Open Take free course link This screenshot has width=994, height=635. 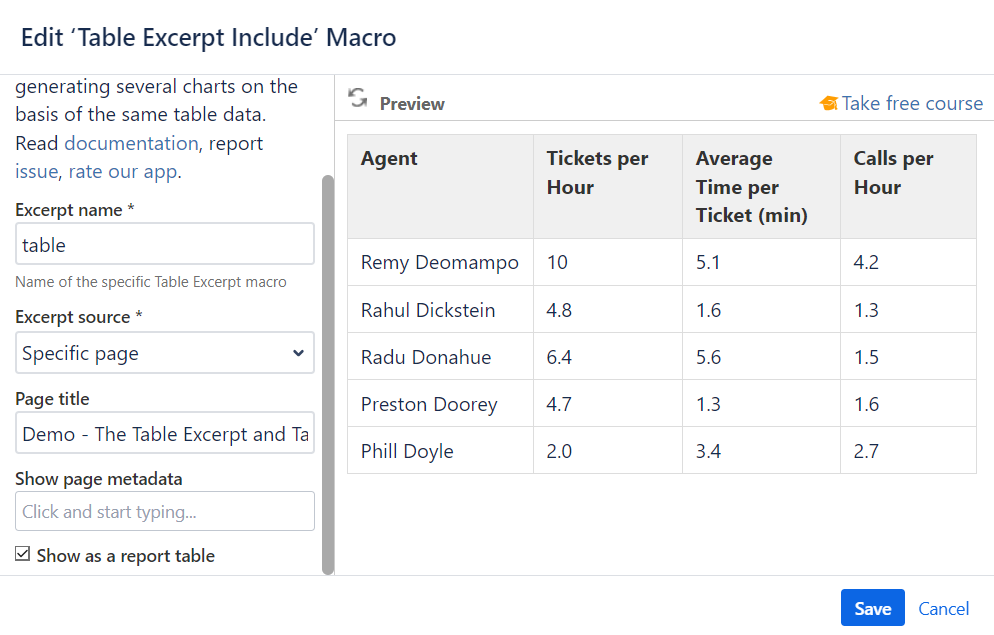click(912, 104)
